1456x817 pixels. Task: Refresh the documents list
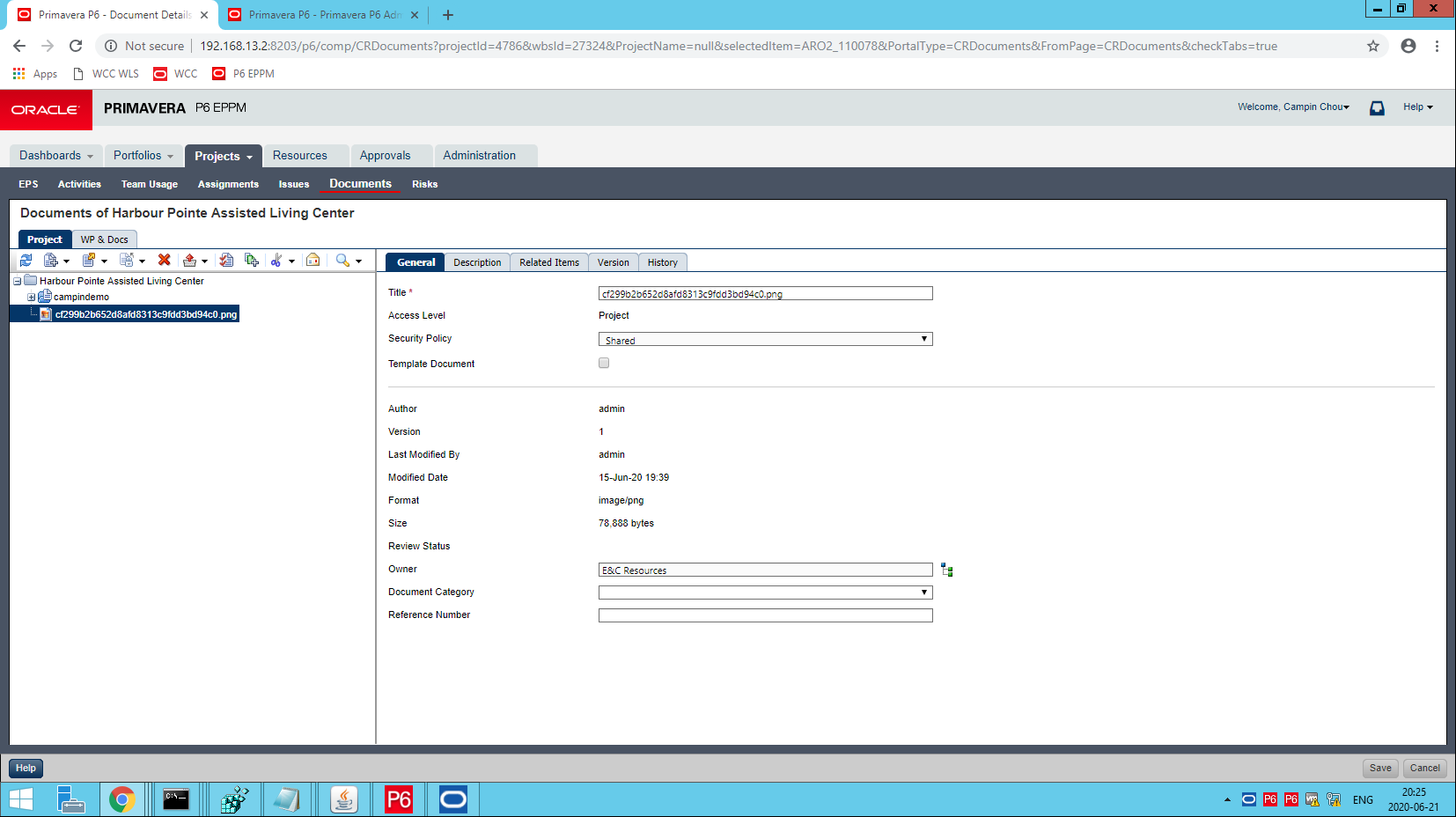(x=26, y=261)
